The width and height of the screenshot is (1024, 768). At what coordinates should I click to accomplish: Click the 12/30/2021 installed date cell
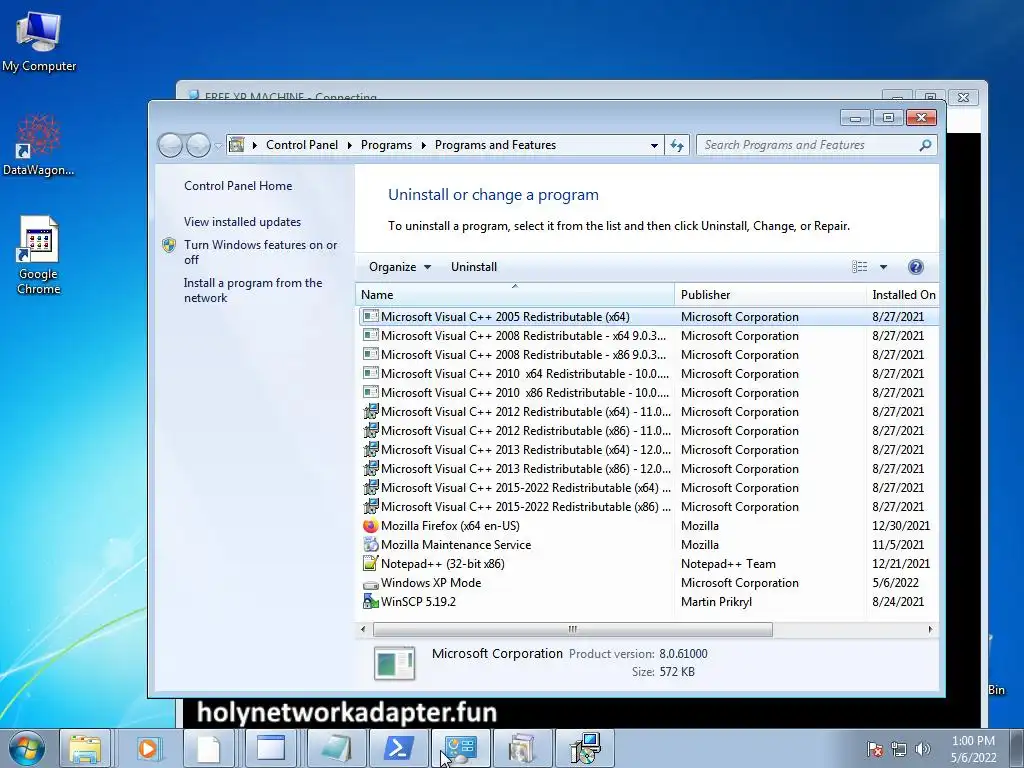tap(901, 526)
